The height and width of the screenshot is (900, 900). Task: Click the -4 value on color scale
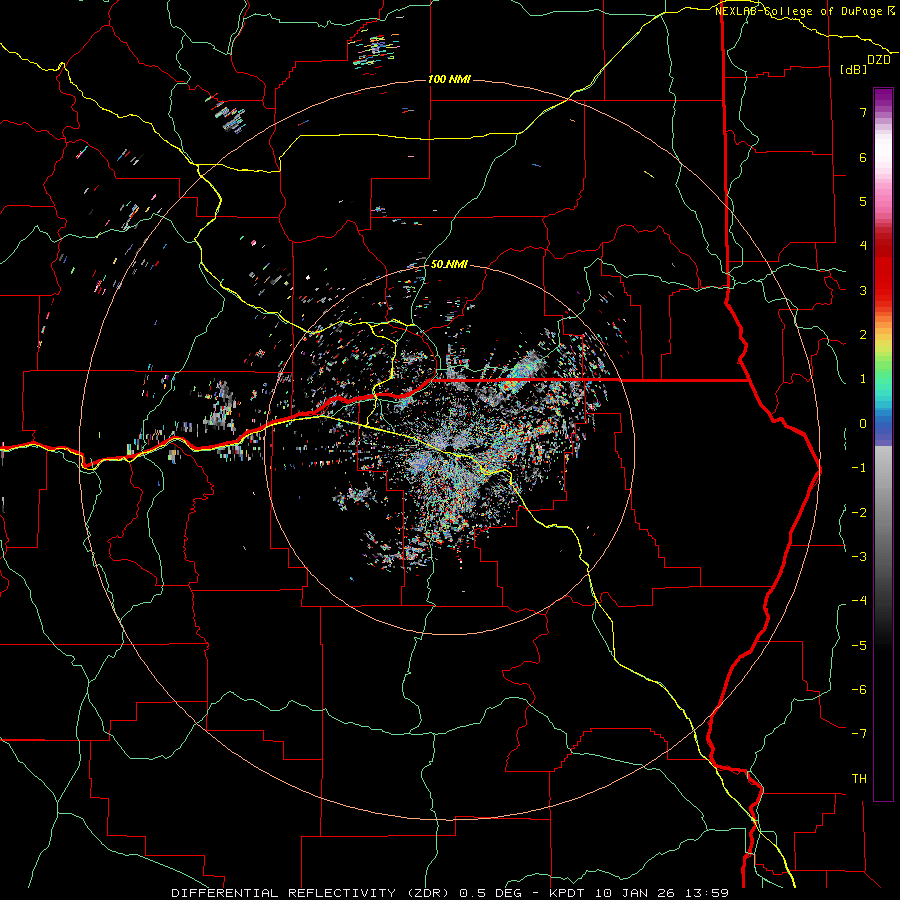[859, 600]
